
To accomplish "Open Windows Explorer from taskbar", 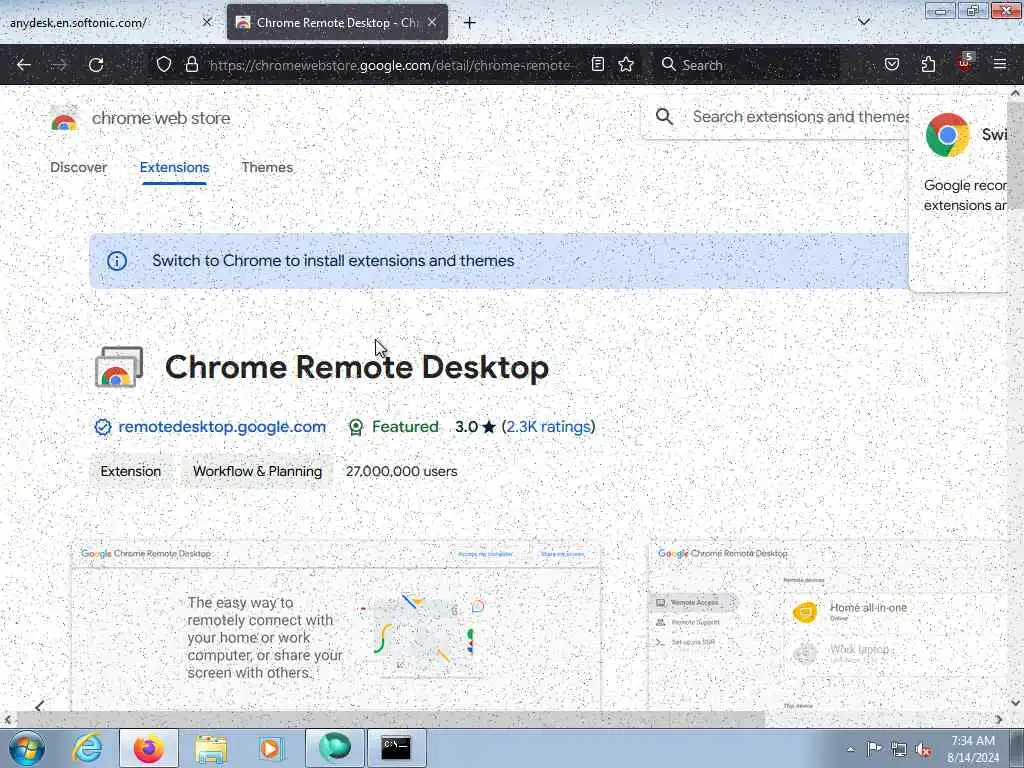I will pos(211,748).
